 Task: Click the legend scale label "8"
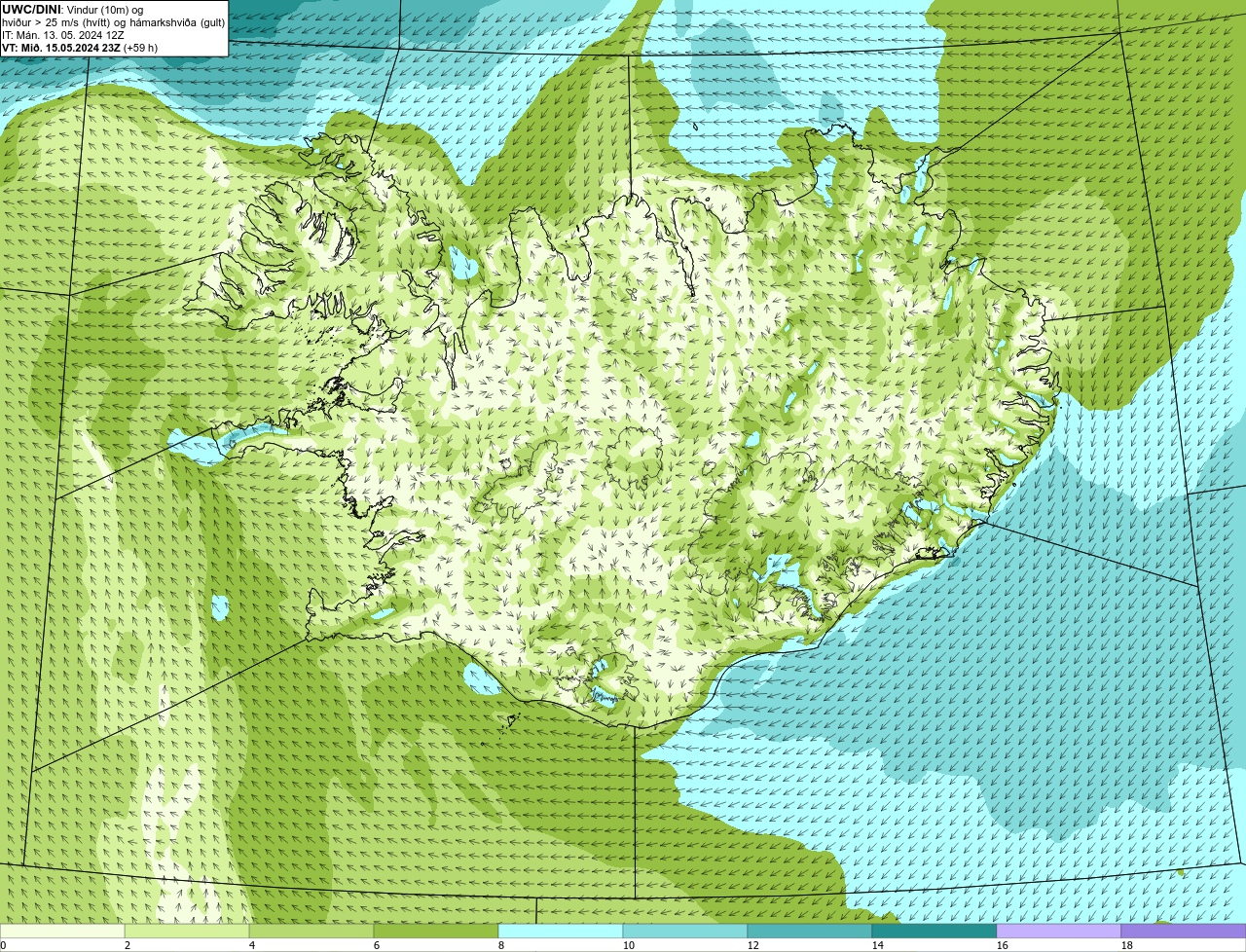501,945
